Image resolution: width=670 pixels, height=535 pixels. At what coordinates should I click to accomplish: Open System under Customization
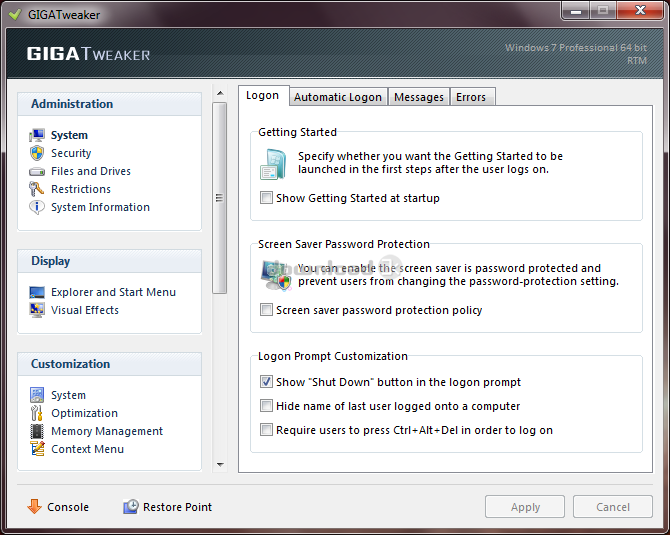[68, 395]
